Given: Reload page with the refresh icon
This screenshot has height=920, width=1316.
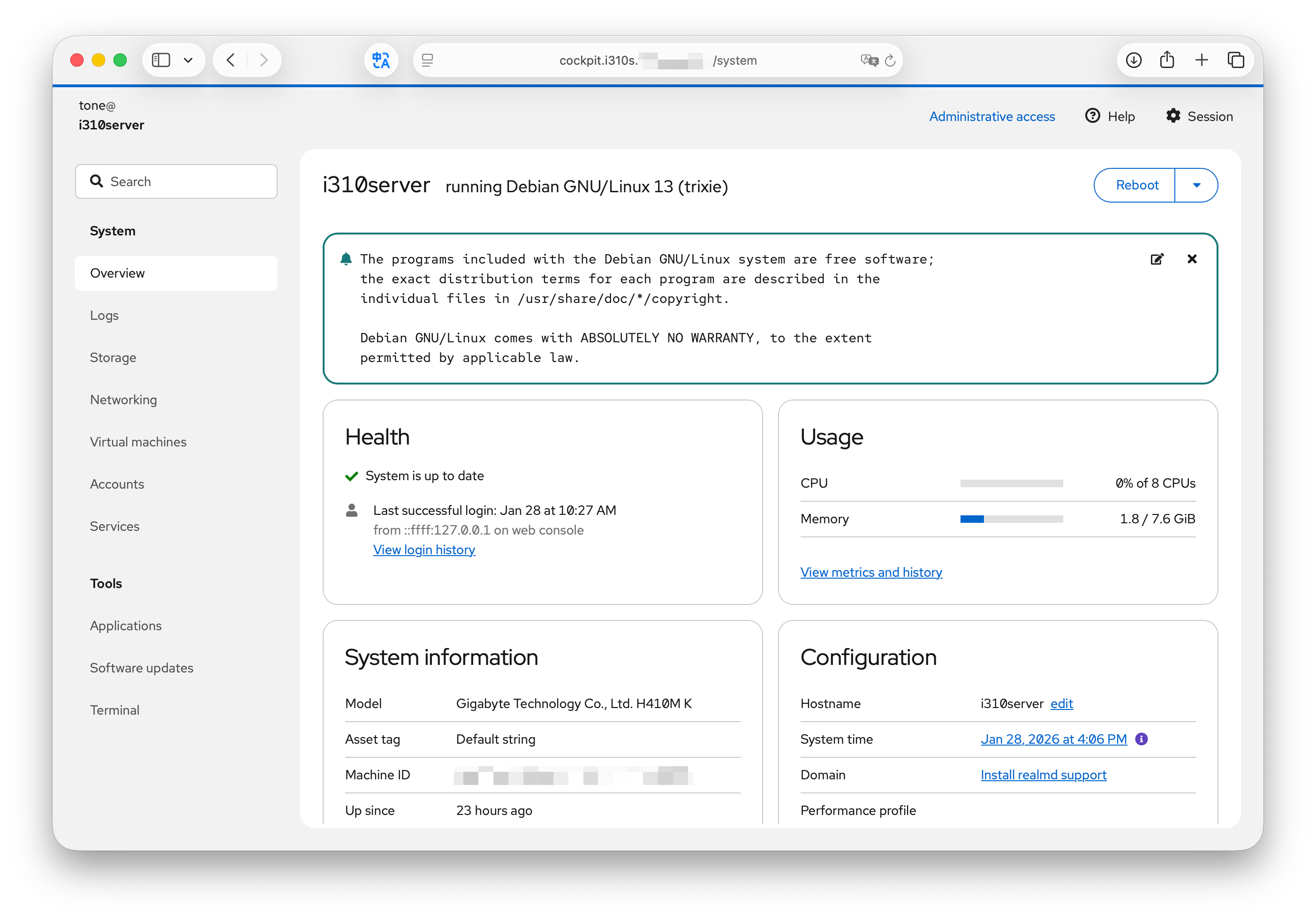Looking at the screenshot, I should pyautogui.click(x=890, y=61).
